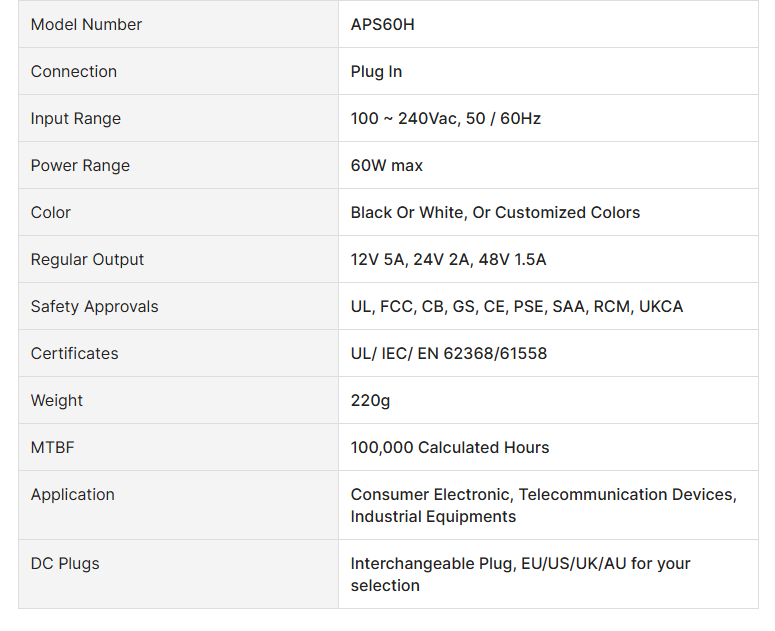Click the Color row label
This screenshot has width=775, height=631.
tap(51, 212)
